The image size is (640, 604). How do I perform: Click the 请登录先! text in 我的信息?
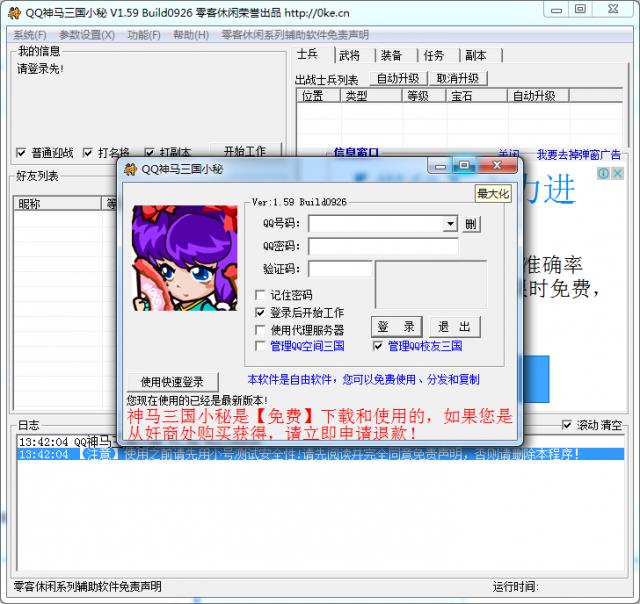pyautogui.click(x=40, y=69)
